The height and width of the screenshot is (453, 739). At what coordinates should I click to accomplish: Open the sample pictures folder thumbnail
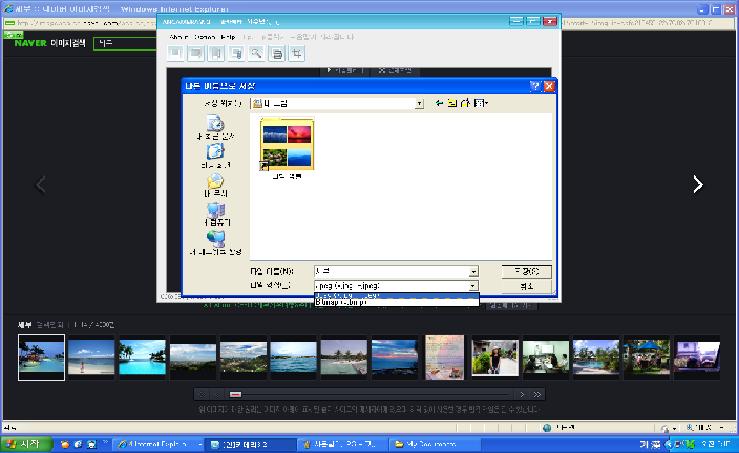pos(286,145)
